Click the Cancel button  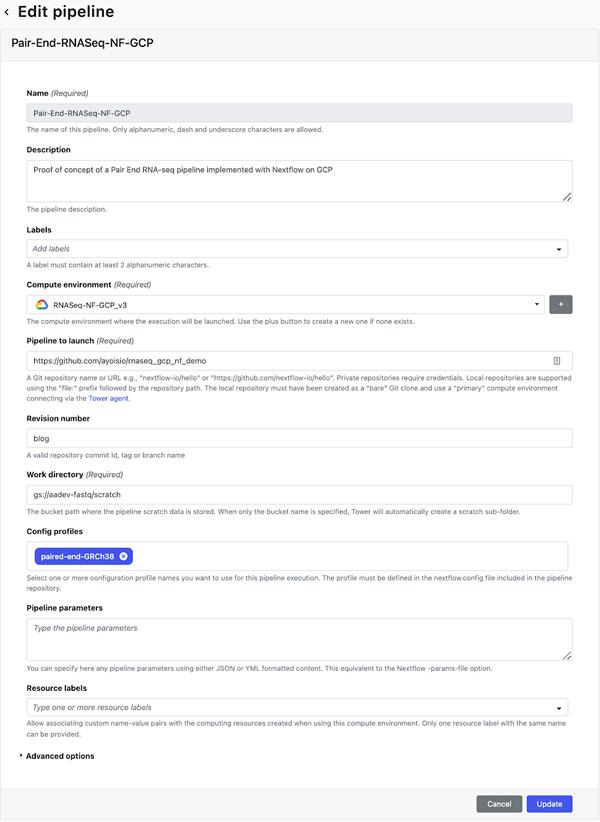coord(499,803)
